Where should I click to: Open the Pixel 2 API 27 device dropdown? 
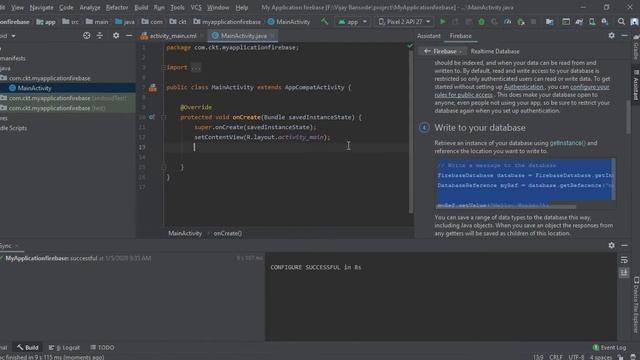click(x=404, y=22)
